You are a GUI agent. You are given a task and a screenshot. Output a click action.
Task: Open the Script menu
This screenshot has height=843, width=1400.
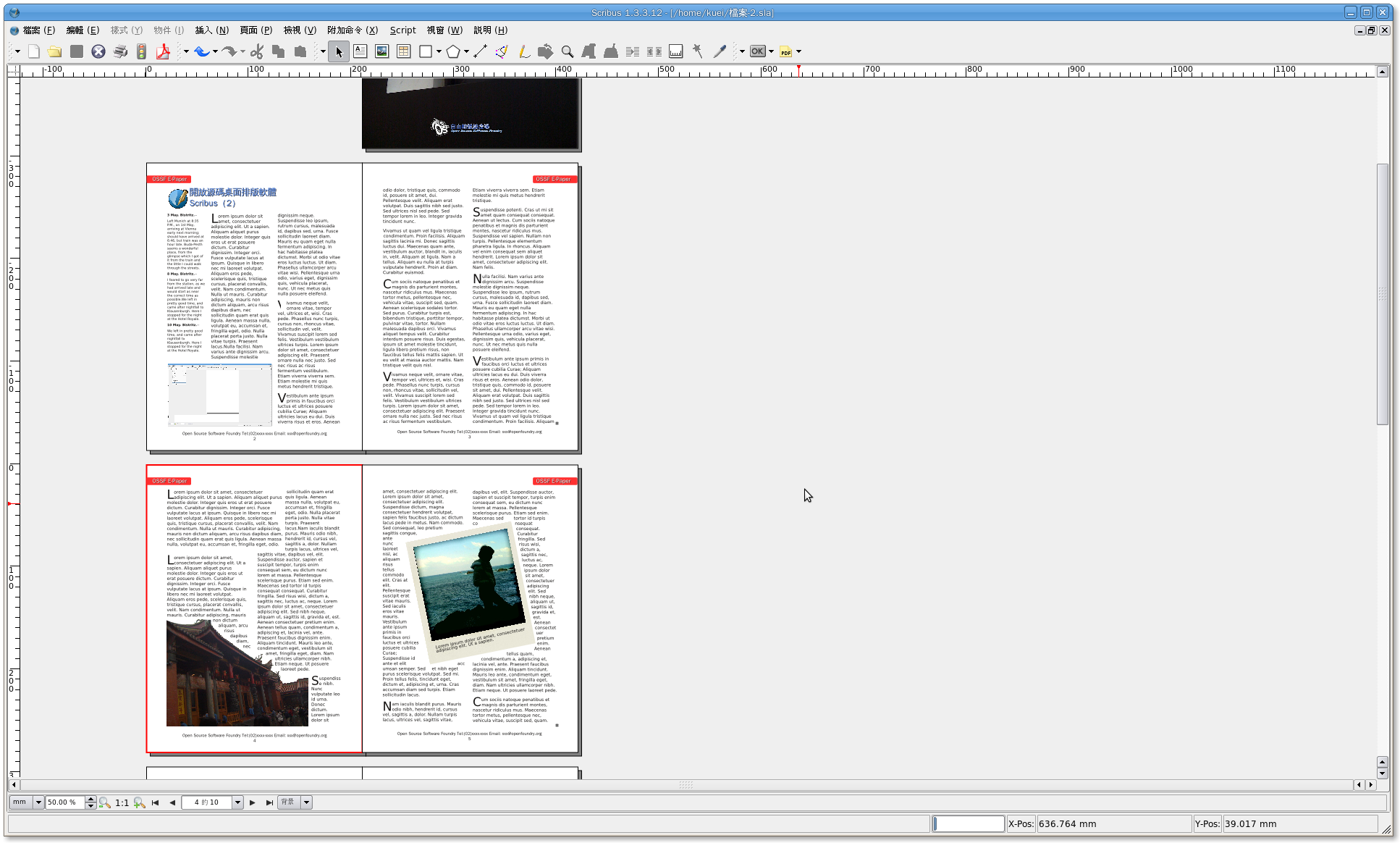pyautogui.click(x=402, y=30)
